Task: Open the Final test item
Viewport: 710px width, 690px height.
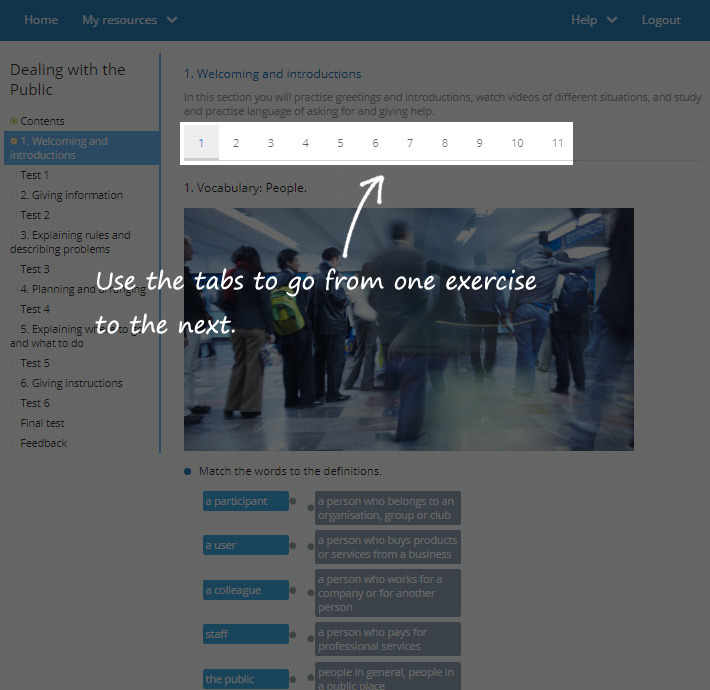Action: click(42, 423)
